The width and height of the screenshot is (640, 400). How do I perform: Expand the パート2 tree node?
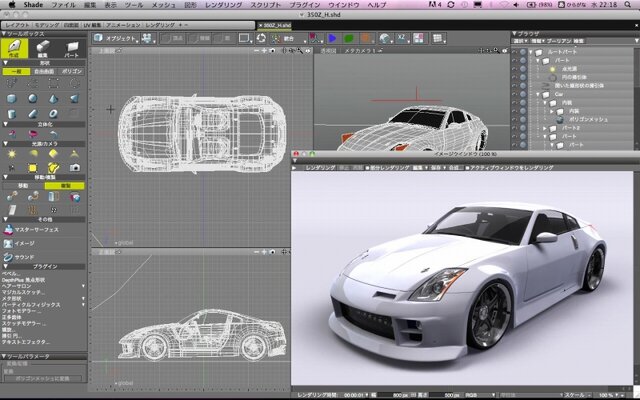coord(544,128)
